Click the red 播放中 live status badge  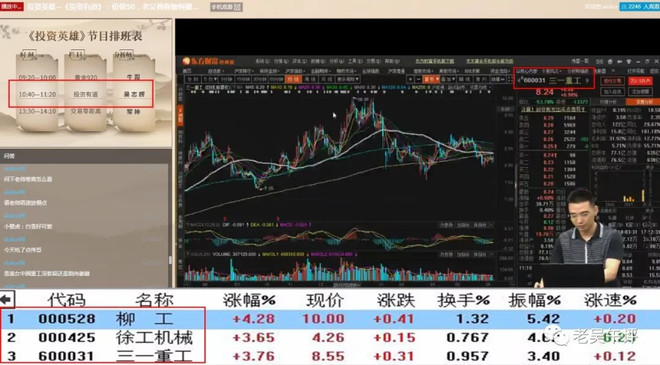[x=11, y=6]
